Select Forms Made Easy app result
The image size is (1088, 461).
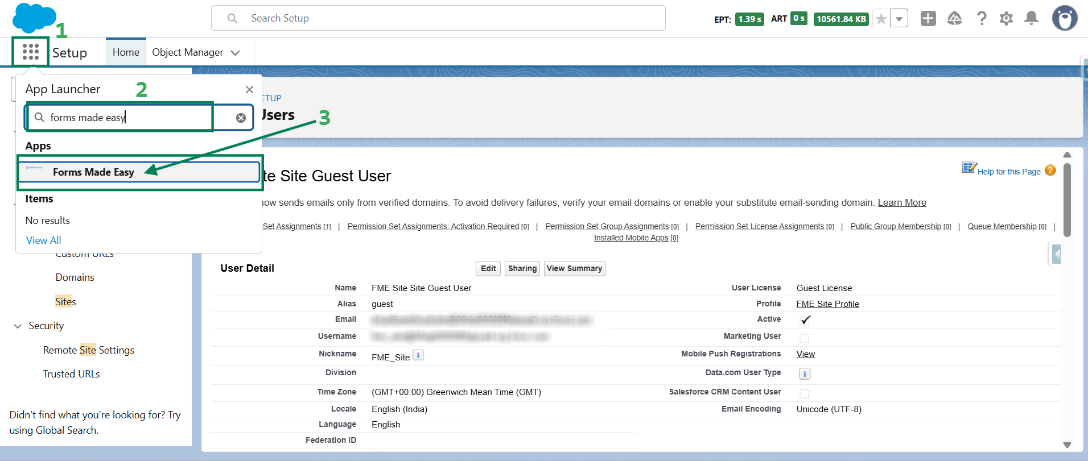tap(139, 172)
